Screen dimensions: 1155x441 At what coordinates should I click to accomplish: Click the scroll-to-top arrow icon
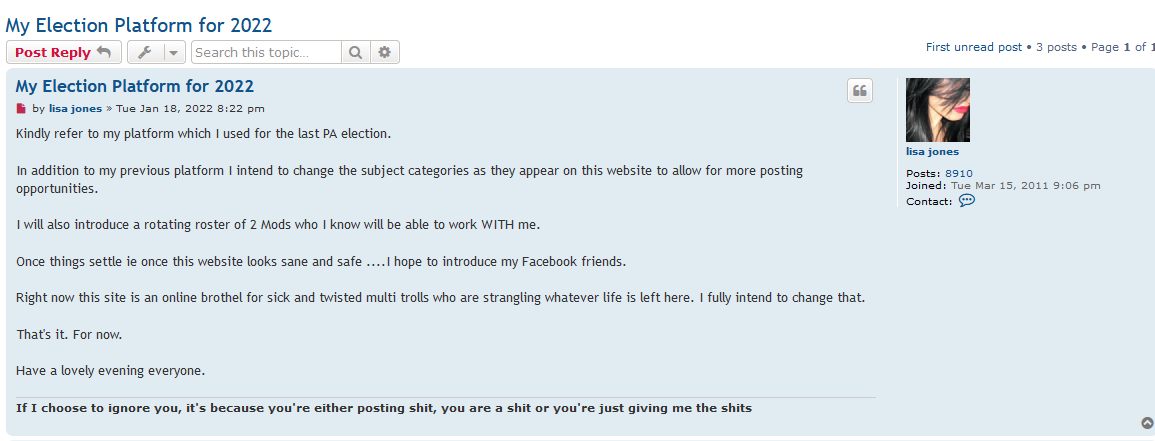pyautogui.click(x=1147, y=423)
